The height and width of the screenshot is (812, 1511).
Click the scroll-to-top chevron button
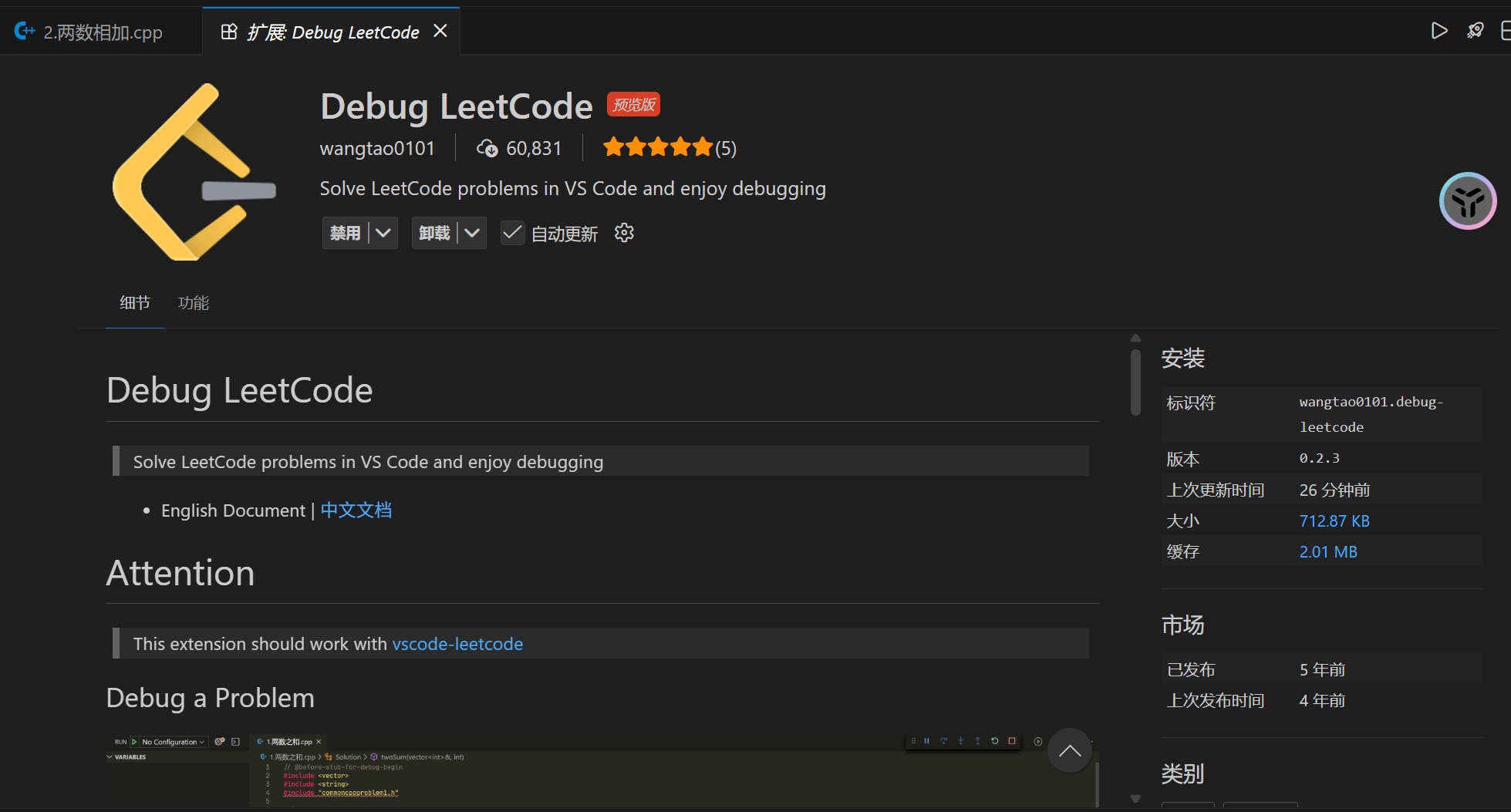1070,750
